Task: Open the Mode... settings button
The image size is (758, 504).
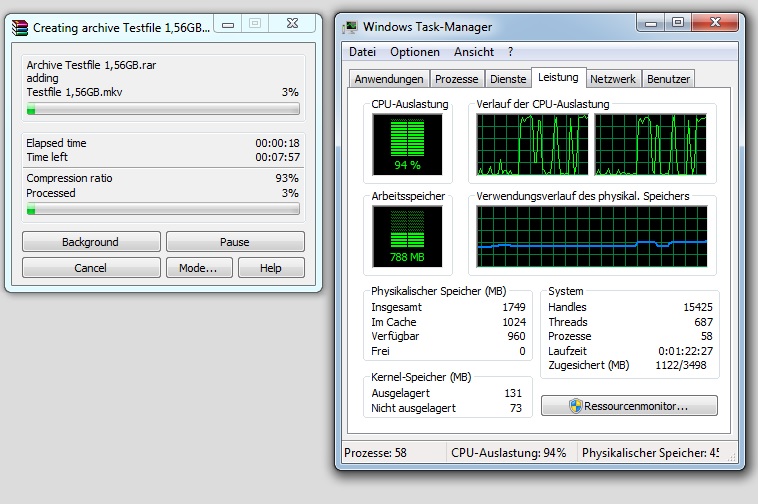Action: (199, 268)
